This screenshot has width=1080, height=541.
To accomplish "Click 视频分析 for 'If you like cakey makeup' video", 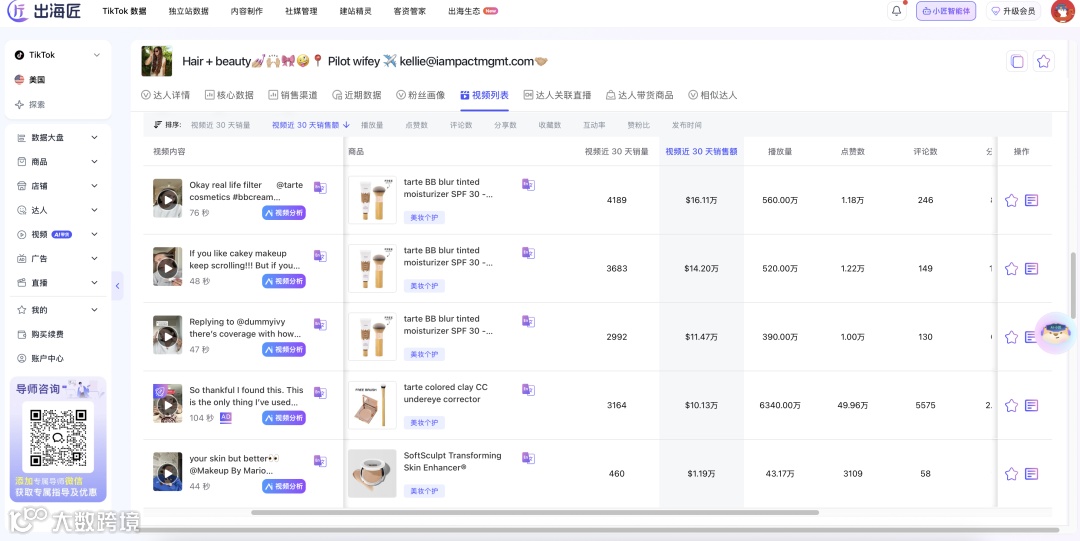I will tap(284, 281).
